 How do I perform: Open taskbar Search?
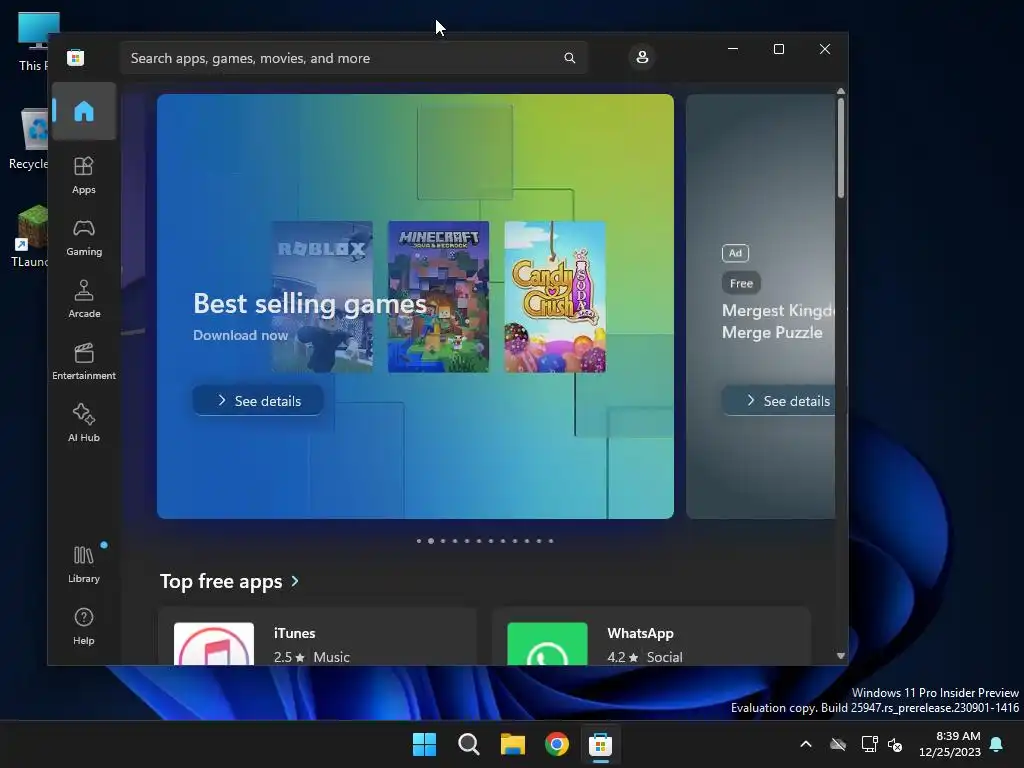click(x=469, y=744)
